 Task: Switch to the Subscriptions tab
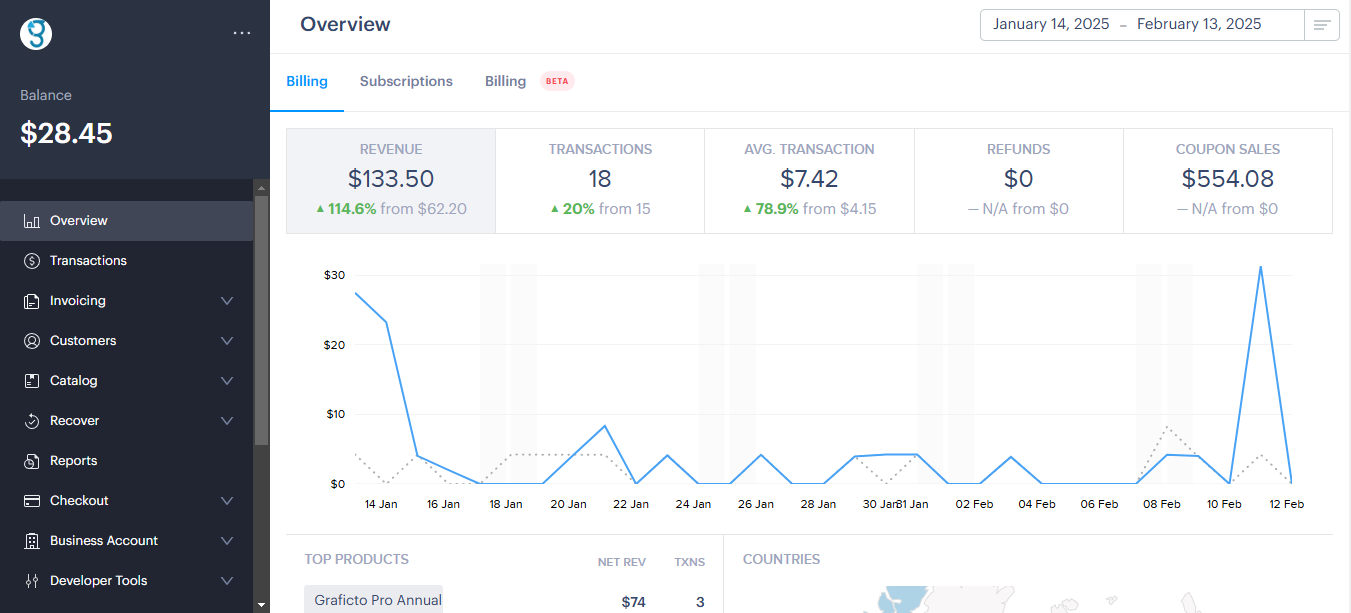406,82
